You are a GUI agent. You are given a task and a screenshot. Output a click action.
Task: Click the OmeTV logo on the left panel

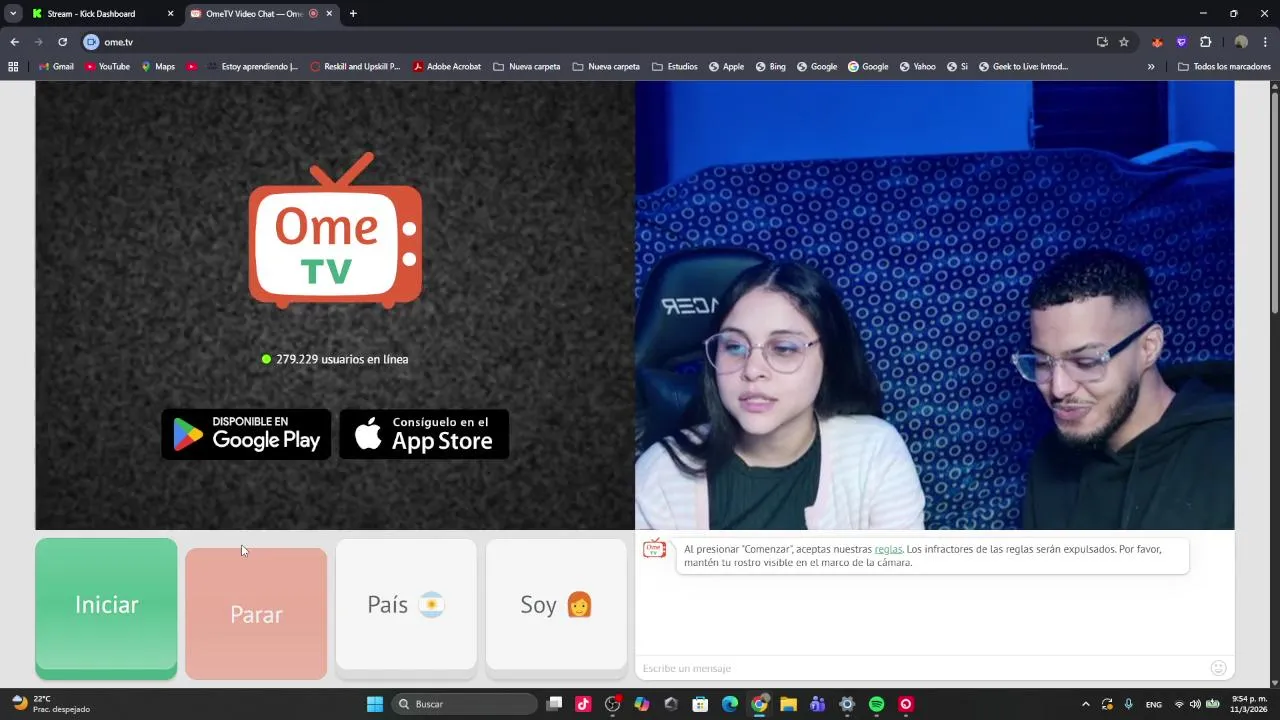335,230
